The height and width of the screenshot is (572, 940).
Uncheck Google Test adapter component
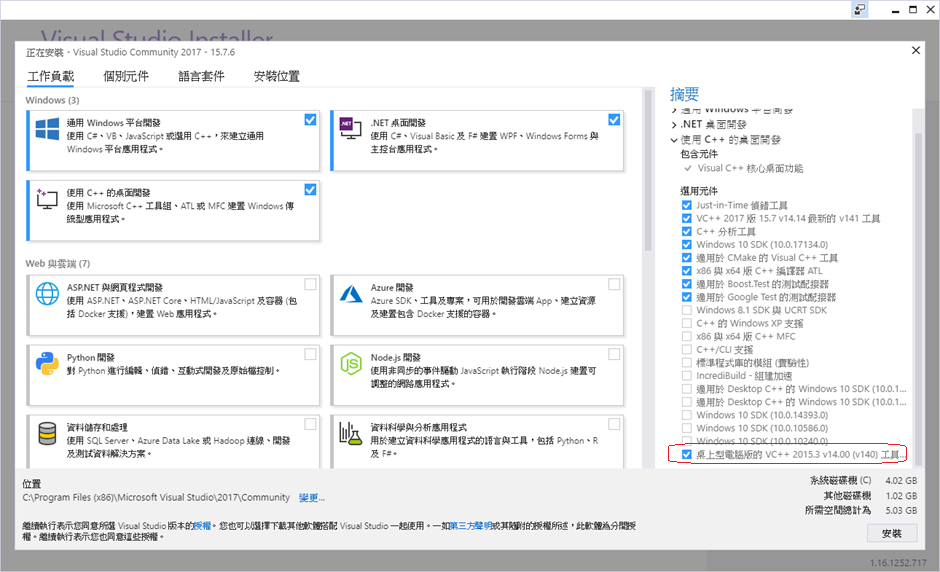[x=686, y=297]
